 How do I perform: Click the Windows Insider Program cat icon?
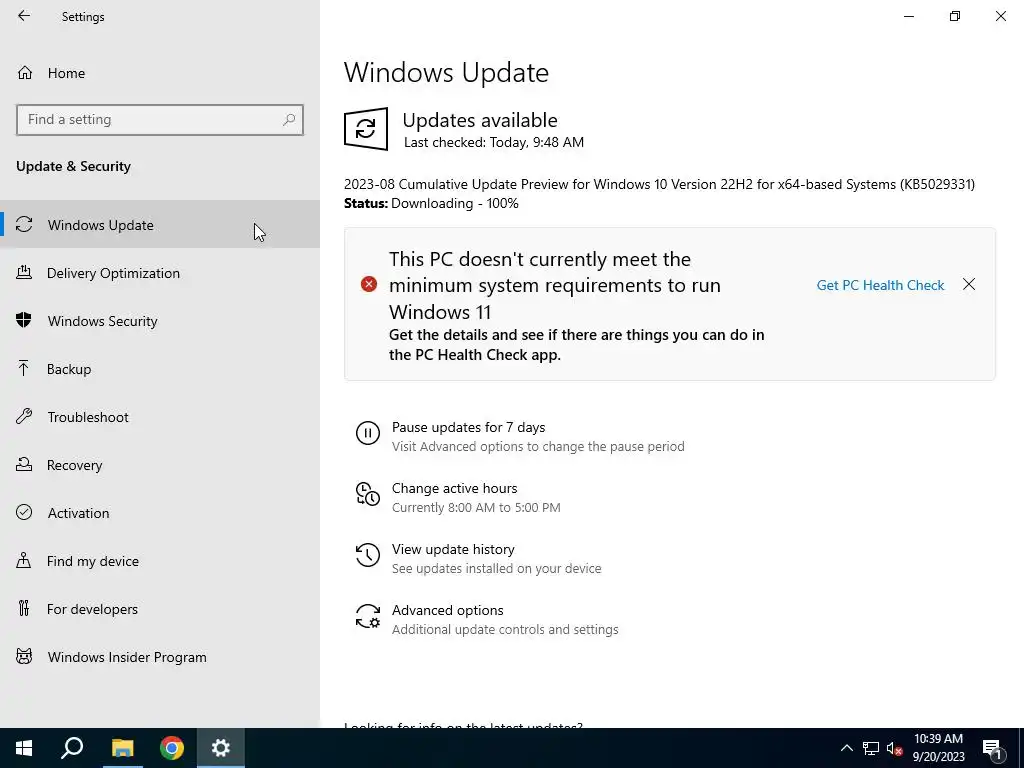coord(24,656)
